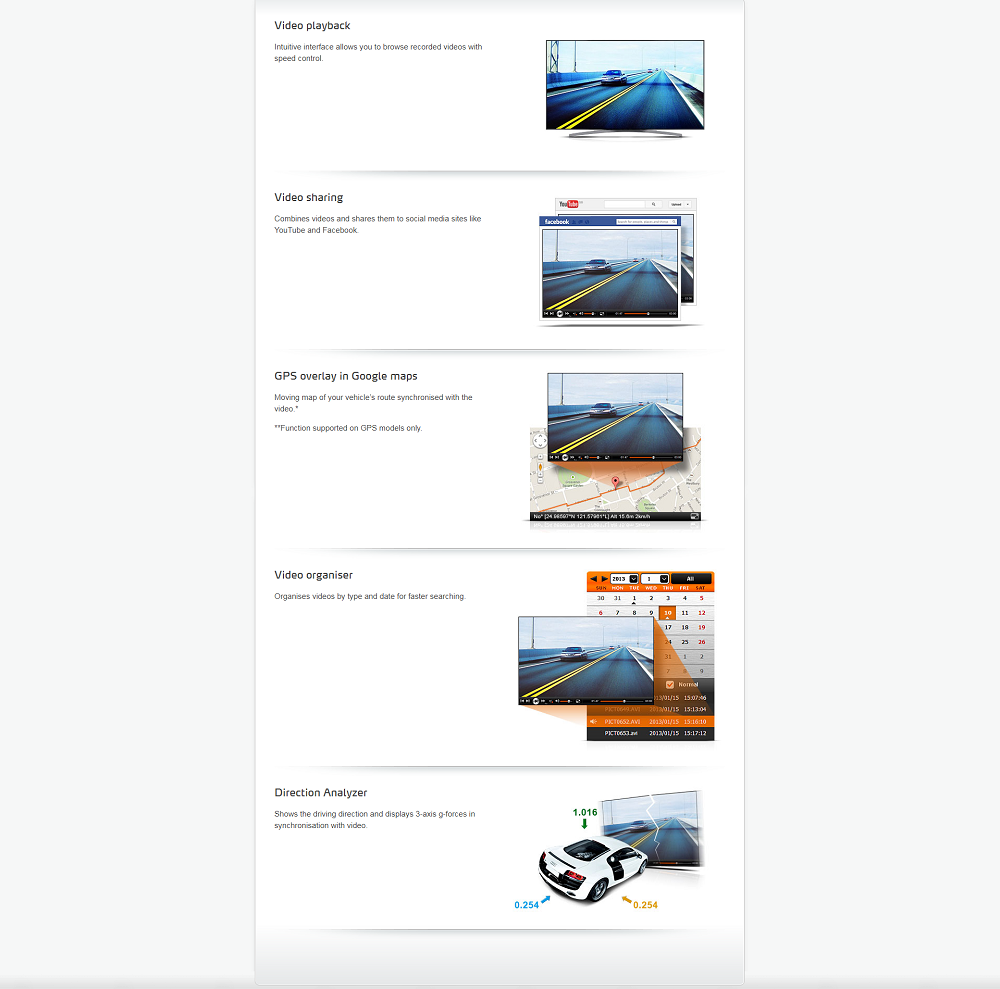The image size is (1000, 989).
Task: Open the month dropdown showing 1
Action: [664, 578]
